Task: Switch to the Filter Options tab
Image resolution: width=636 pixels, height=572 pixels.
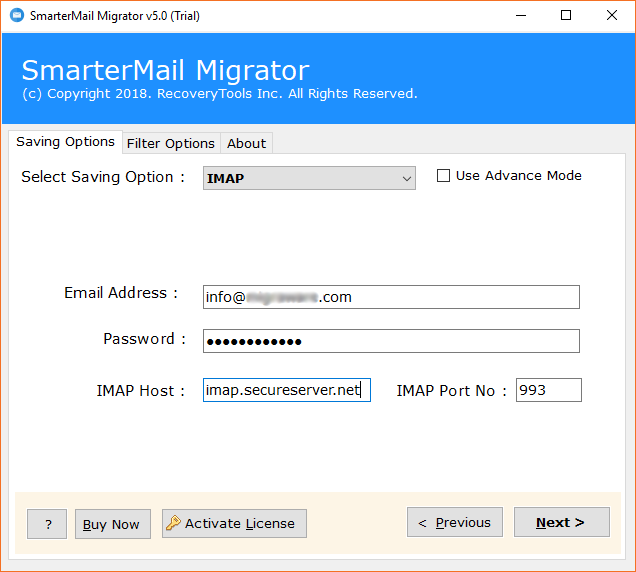Action: [171, 144]
